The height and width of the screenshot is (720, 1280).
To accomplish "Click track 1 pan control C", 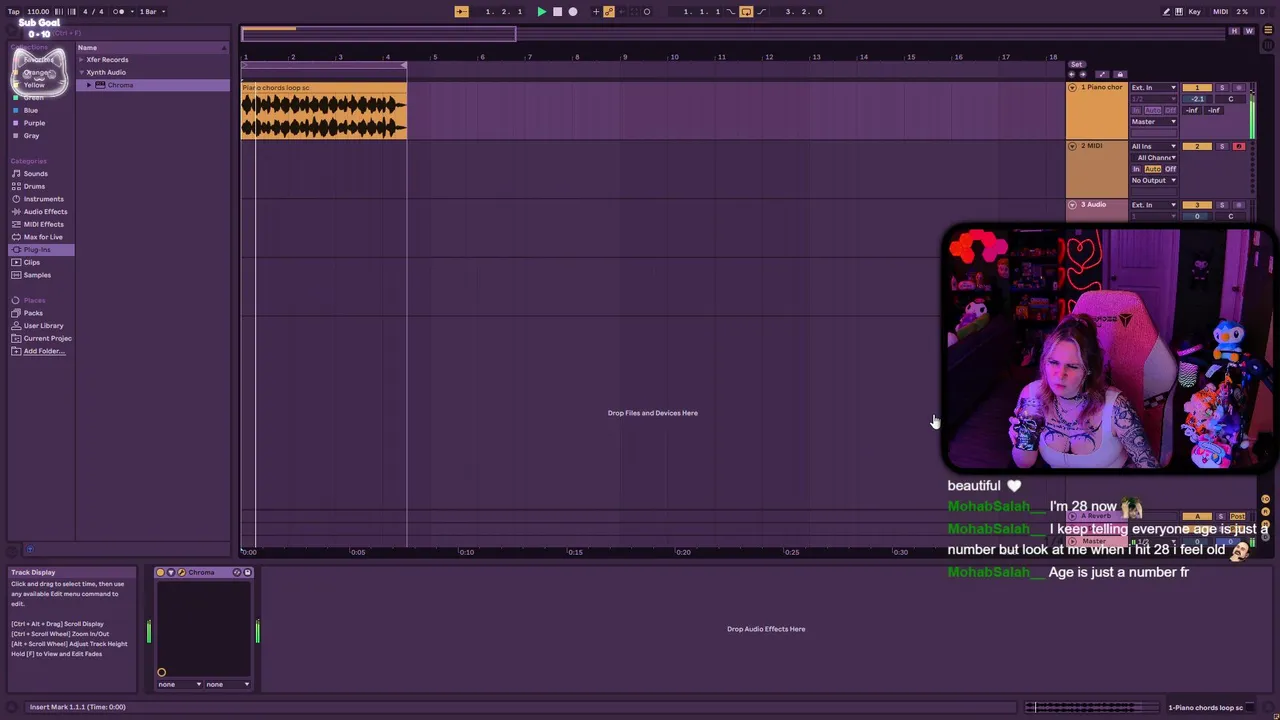I will pos(1230,99).
